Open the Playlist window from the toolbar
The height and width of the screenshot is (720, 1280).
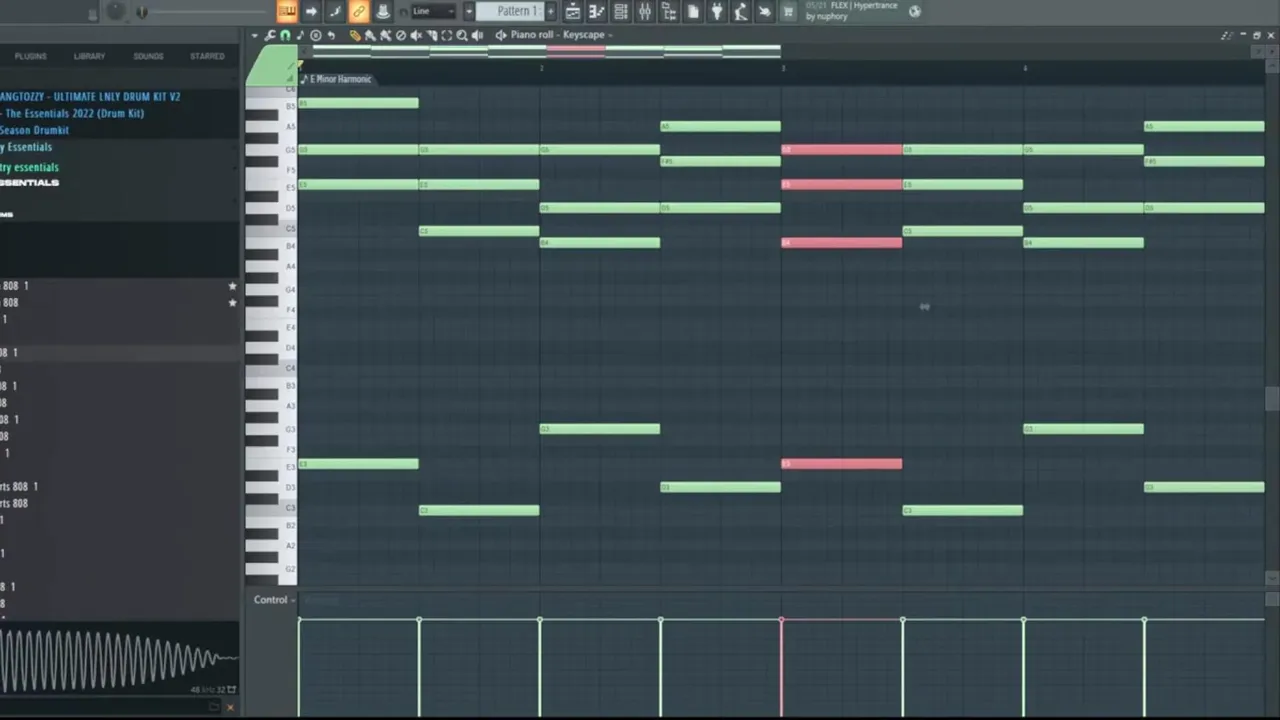(573, 11)
